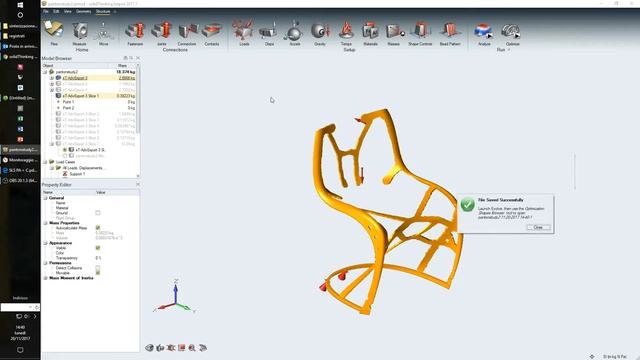Open the Fasteners tool
640x360 pixels.
[x=135, y=31]
